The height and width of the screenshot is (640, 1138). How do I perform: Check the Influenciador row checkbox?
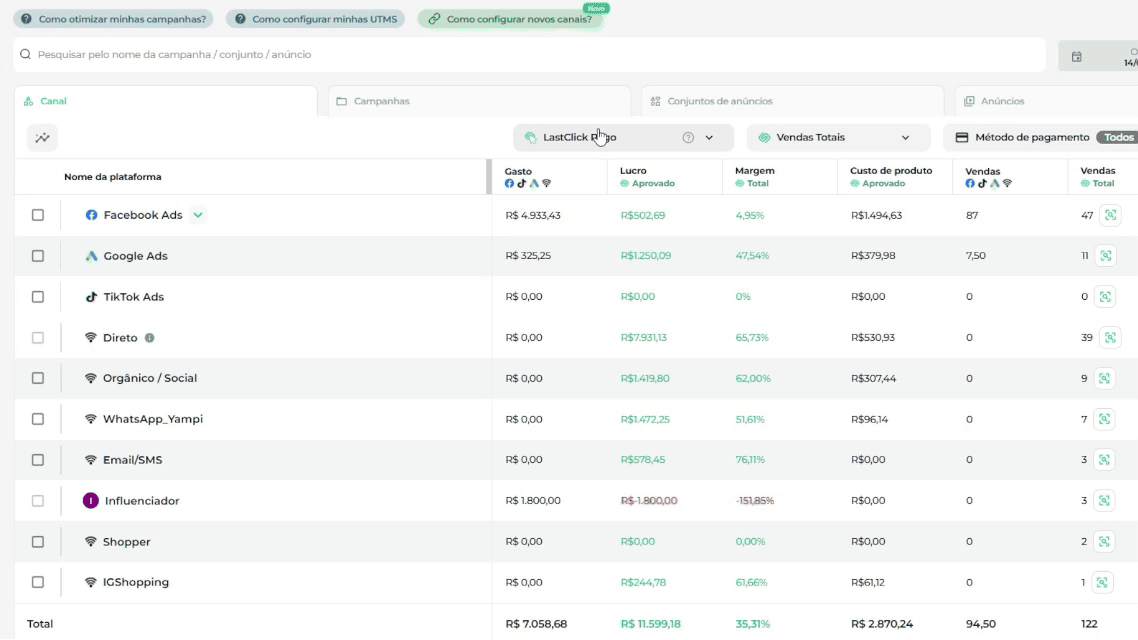point(38,501)
